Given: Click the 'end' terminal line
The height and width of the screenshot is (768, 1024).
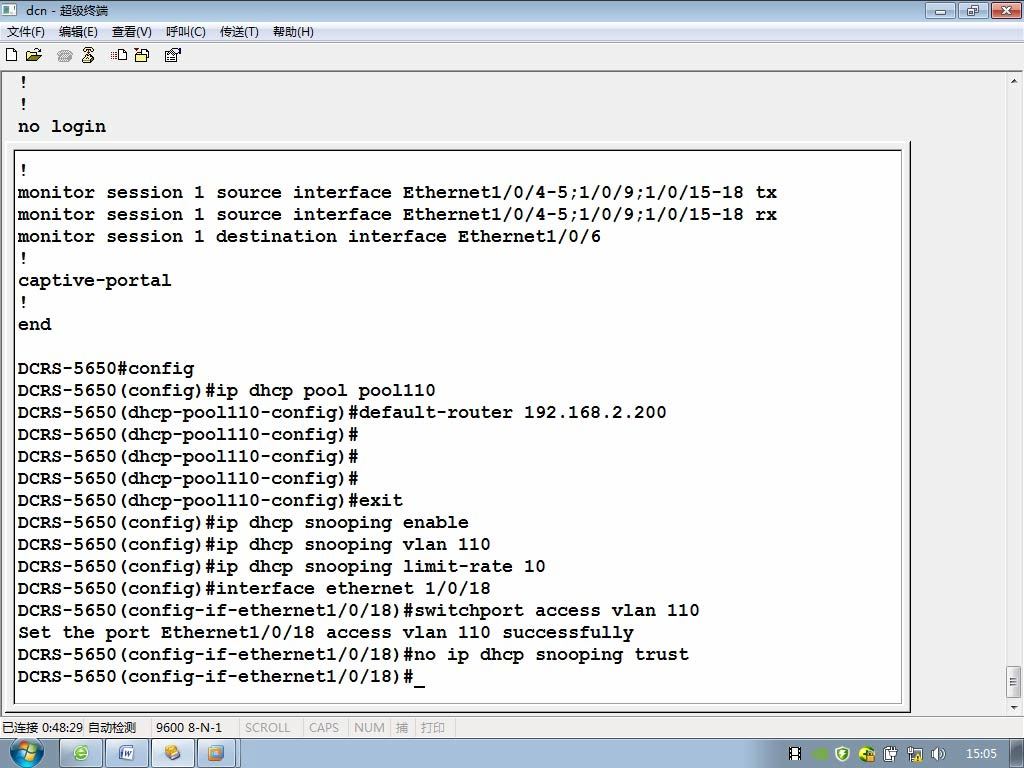Looking at the screenshot, I should pyautogui.click(x=35, y=324).
